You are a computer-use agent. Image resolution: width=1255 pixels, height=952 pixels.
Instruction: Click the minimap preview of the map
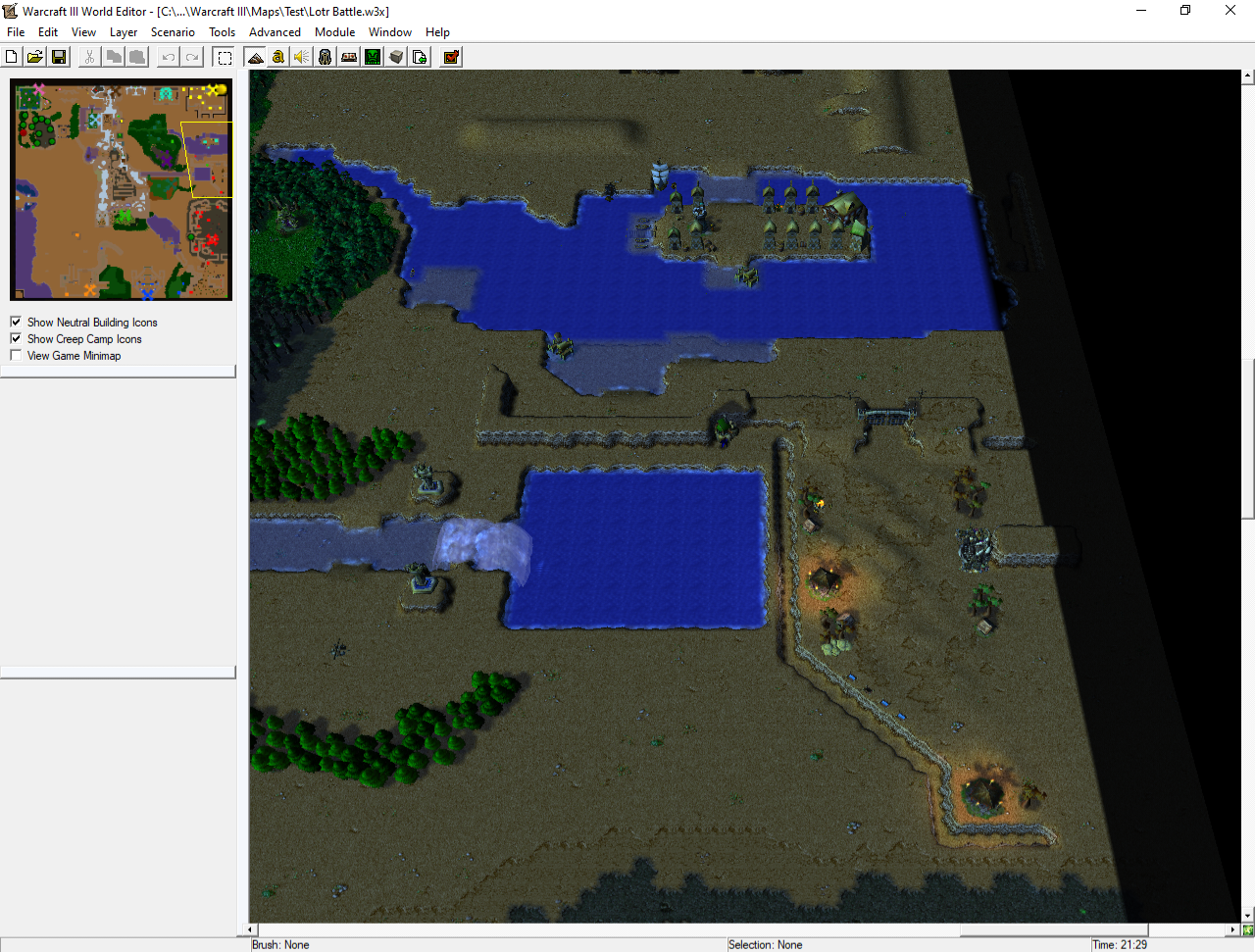[122, 189]
